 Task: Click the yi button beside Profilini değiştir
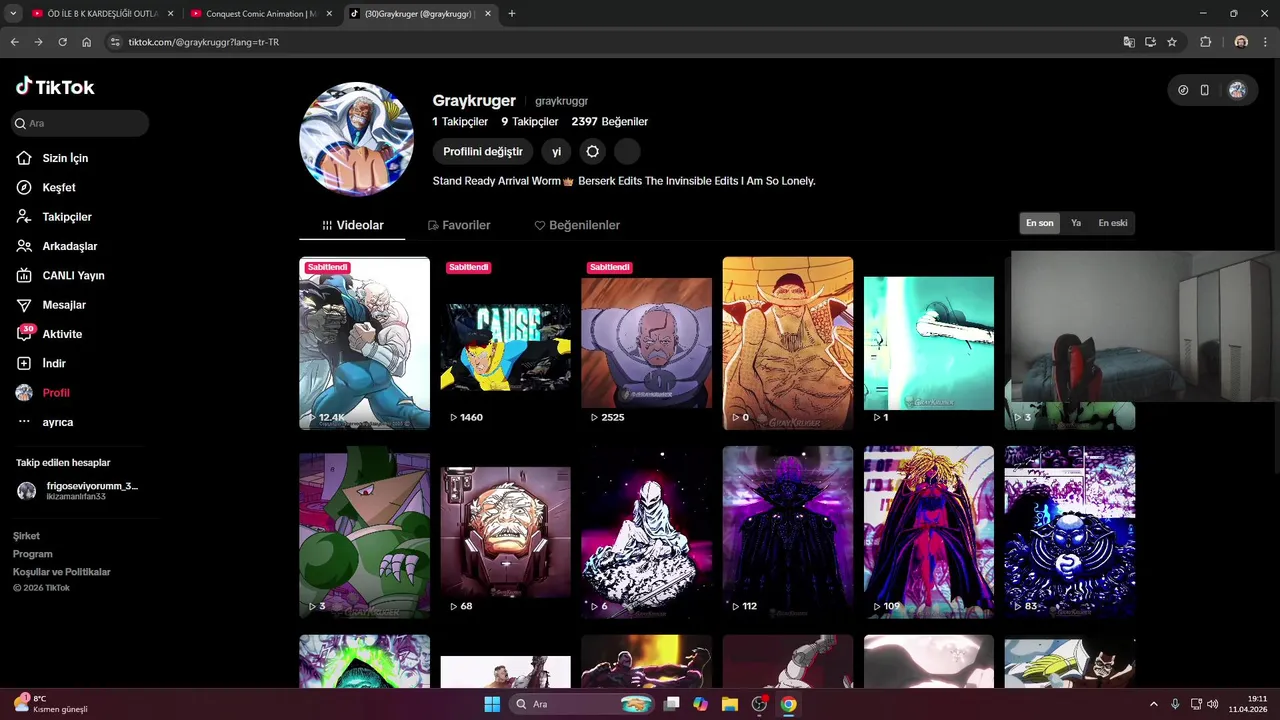(x=557, y=151)
